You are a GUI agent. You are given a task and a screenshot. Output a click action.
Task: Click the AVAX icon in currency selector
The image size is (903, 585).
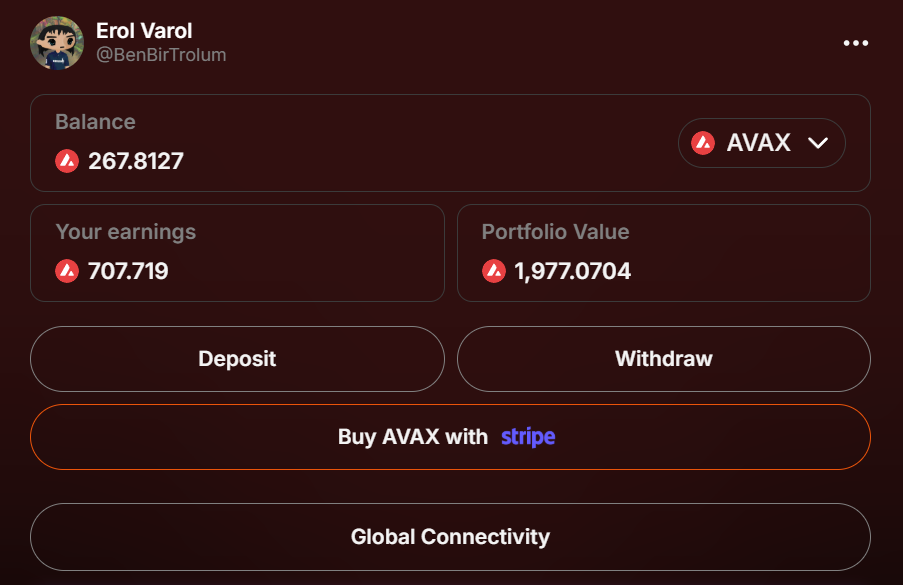point(703,143)
